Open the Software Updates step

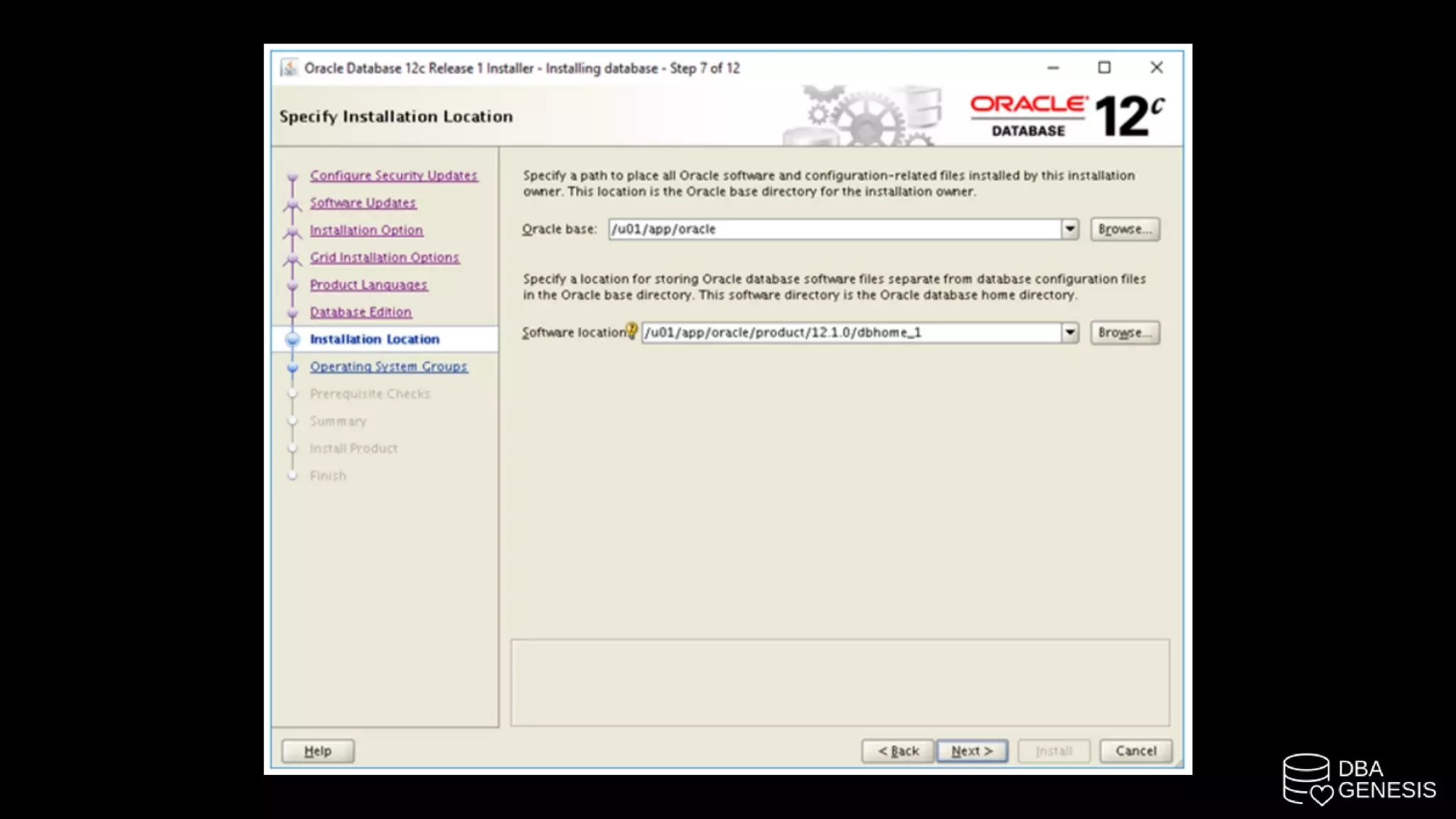coord(363,203)
